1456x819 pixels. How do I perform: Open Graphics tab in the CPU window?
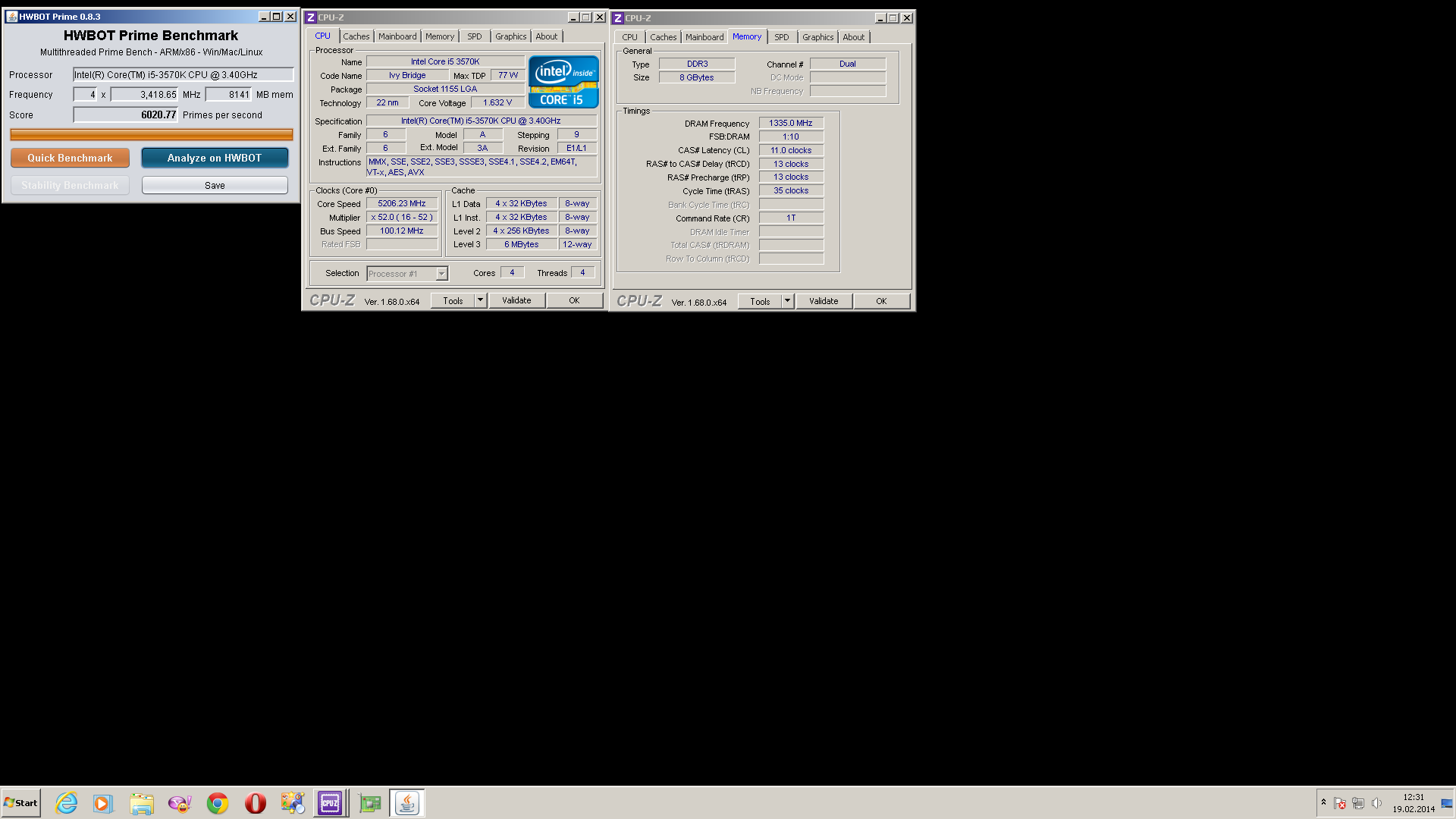pos(510,36)
